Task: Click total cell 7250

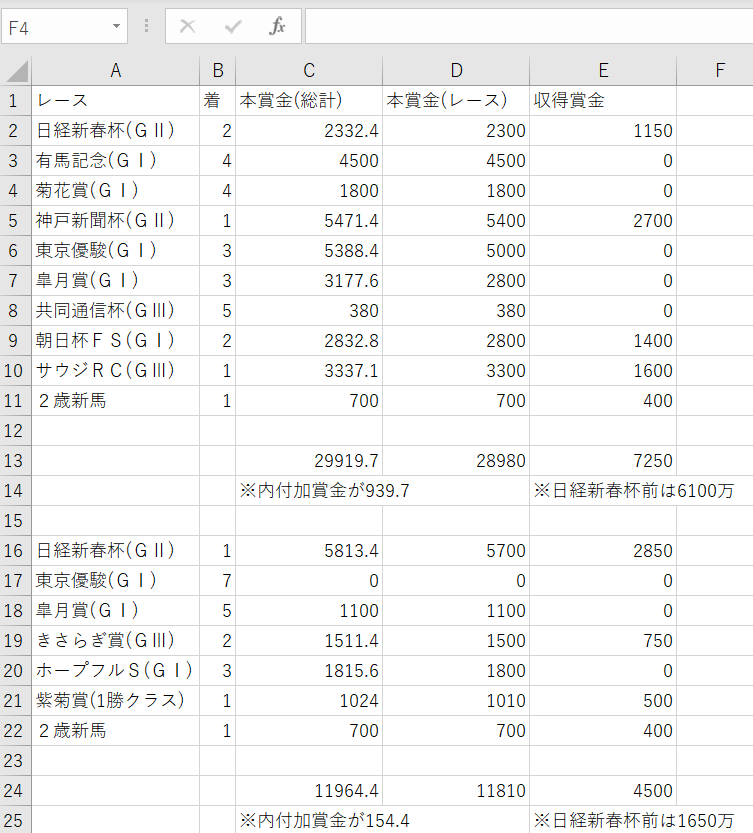Action: point(603,461)
